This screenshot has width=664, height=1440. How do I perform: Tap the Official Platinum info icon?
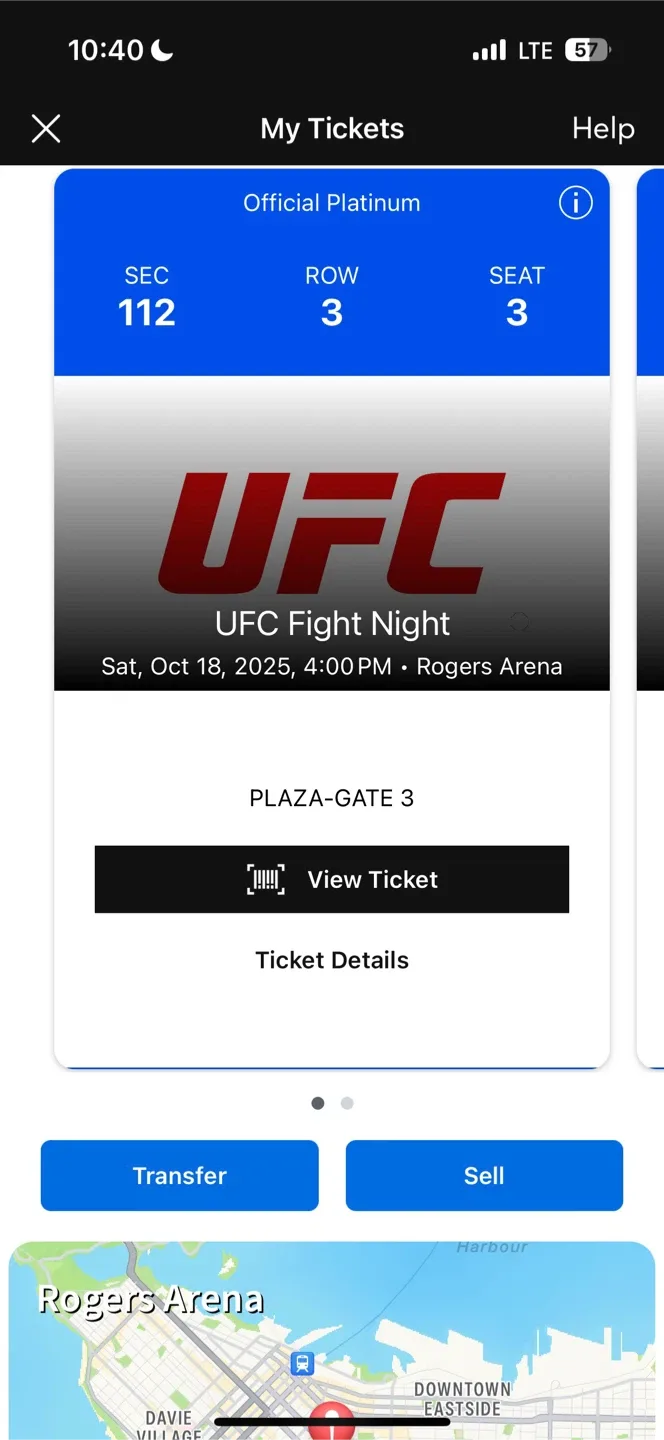[x=575, y=203]
